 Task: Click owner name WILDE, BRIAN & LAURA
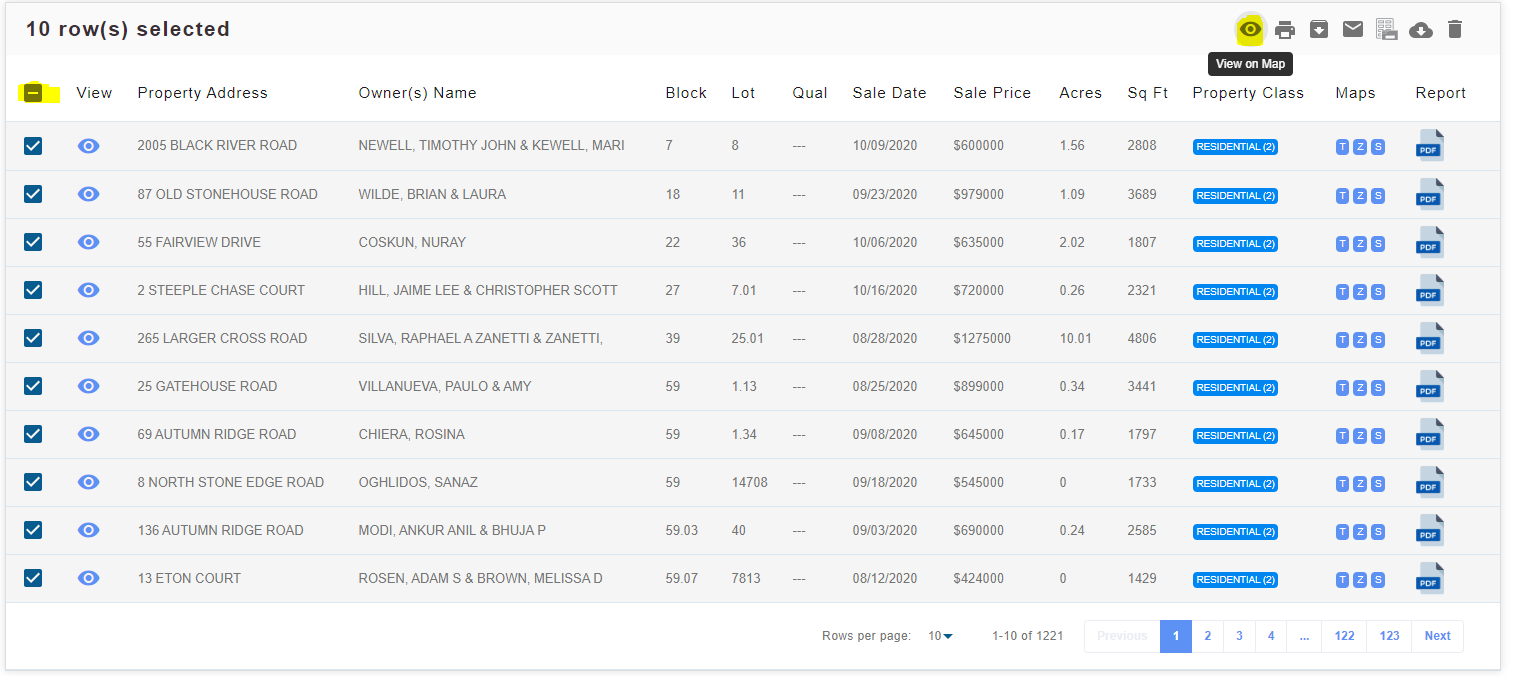(432, 194)
